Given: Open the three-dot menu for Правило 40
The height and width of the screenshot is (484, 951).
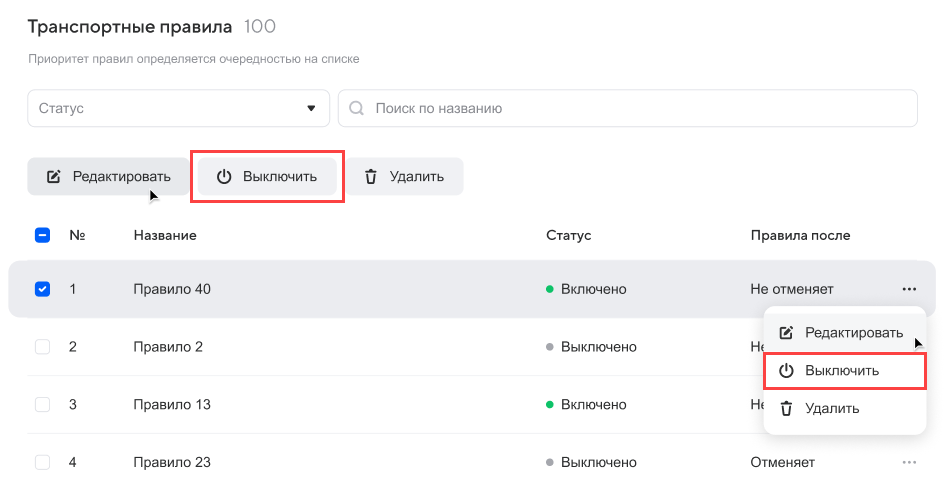Looking at the screenshot, I should tap(908, 289).
